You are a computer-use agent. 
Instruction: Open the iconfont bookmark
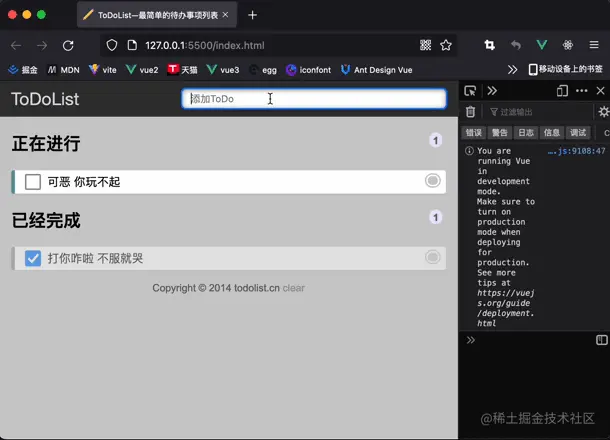point(309,70)
